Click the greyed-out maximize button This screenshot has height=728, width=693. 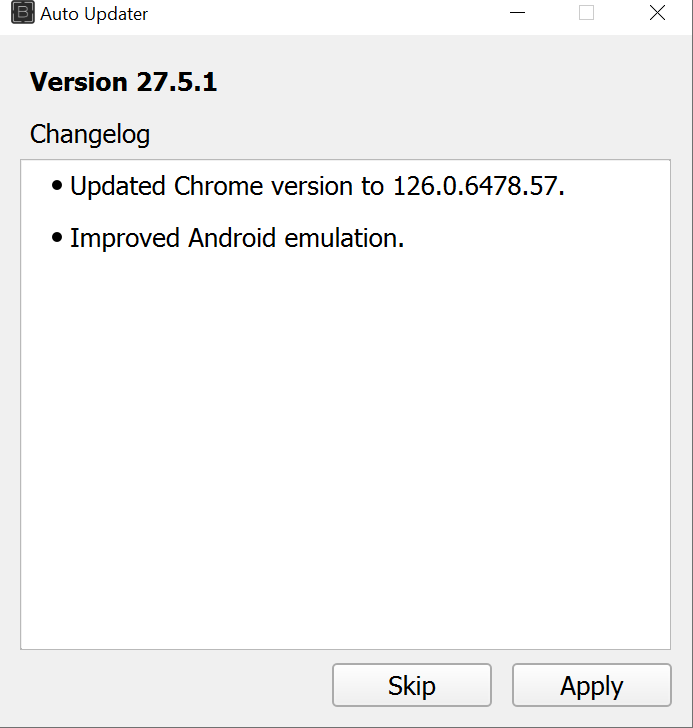tap(587, 14)
